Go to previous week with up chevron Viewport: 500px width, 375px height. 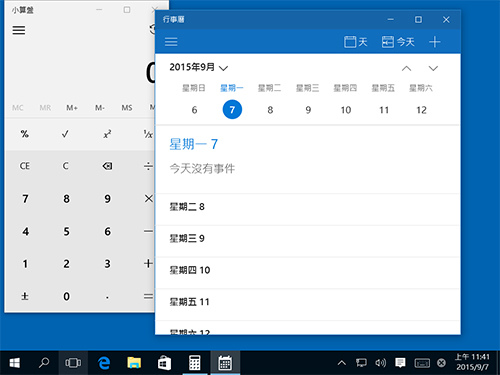click(406, 68)
